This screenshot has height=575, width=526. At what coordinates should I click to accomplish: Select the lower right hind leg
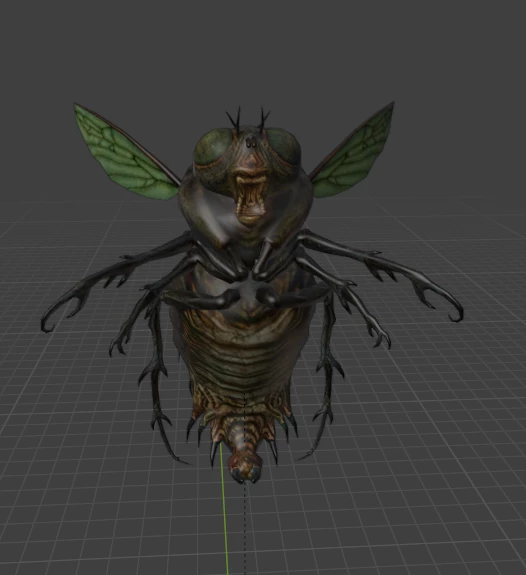pyautogui.click(x=323, y=396)
